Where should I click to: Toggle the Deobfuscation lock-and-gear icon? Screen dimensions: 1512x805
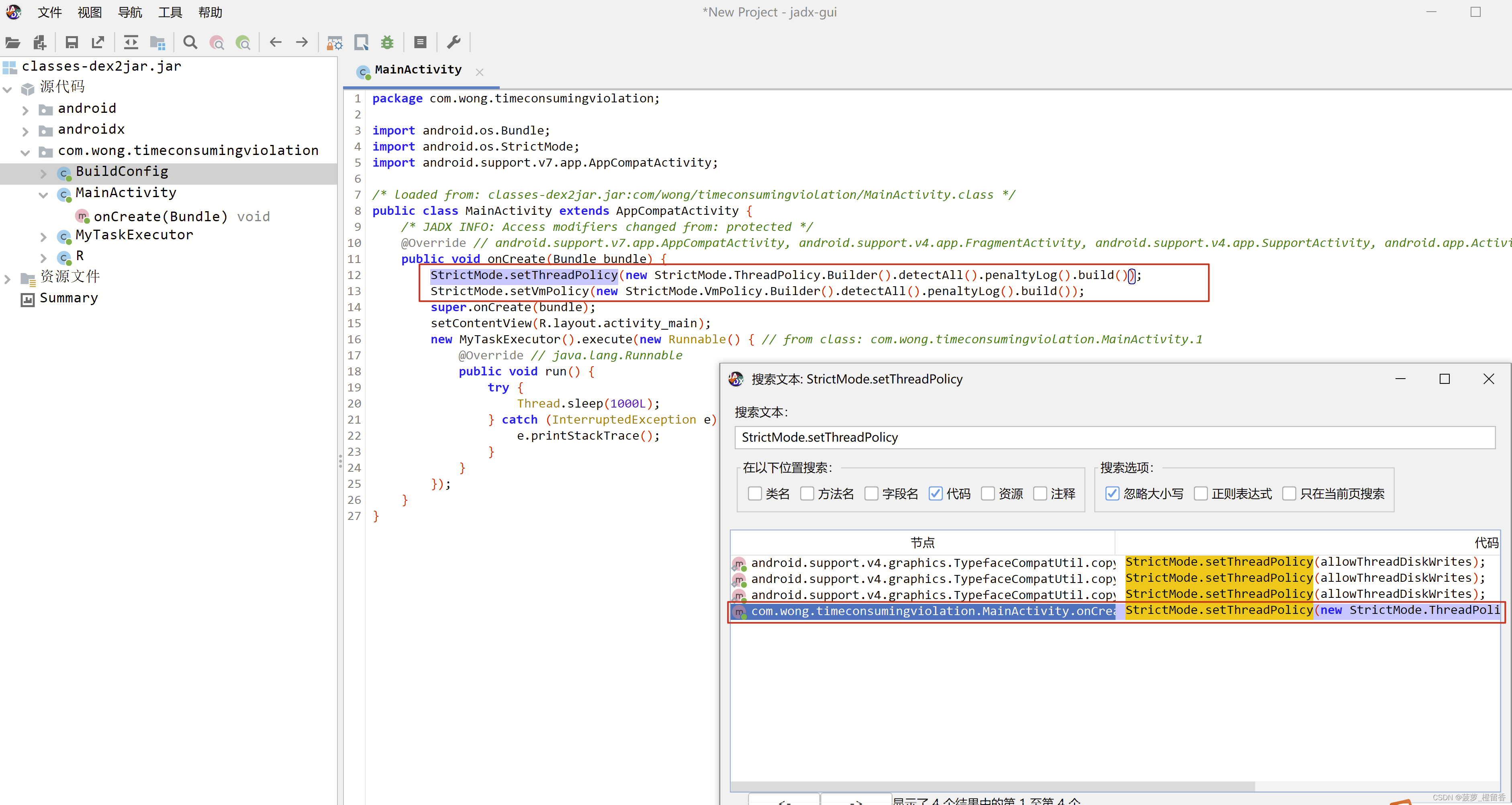[x=335, y=42]
